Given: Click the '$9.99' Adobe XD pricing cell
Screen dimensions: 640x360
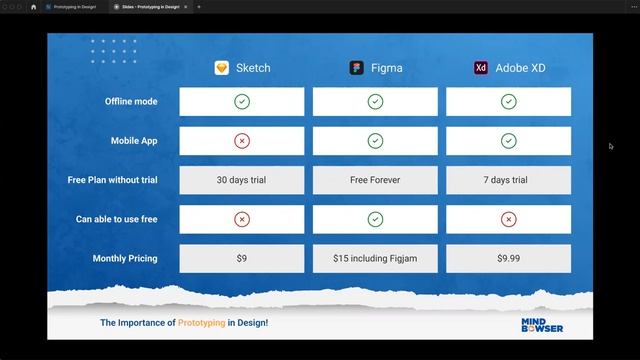Looking at the screenshot, I should [x=509, y=258].
